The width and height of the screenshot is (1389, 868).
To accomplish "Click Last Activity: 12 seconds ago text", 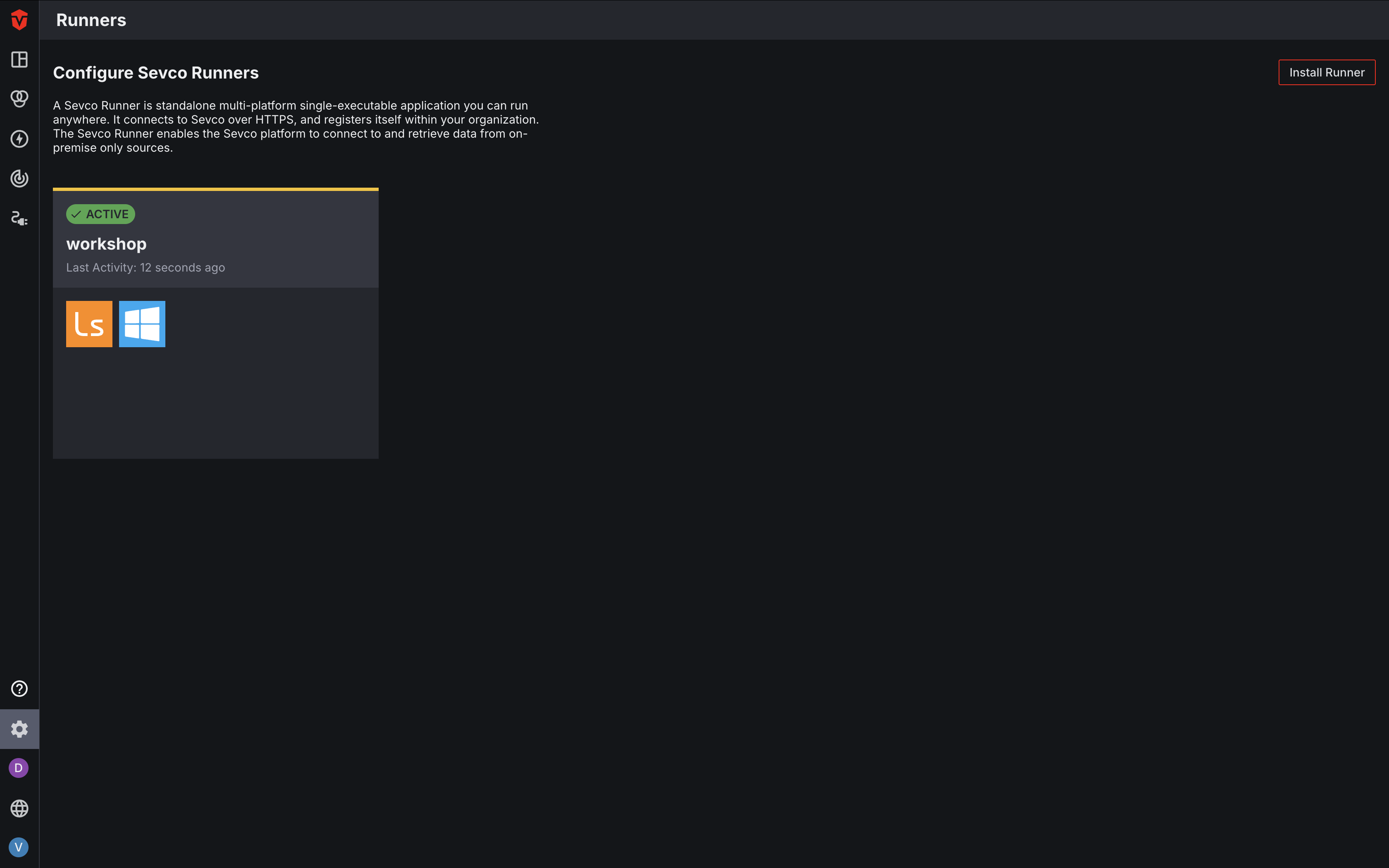I will point(146,267).
